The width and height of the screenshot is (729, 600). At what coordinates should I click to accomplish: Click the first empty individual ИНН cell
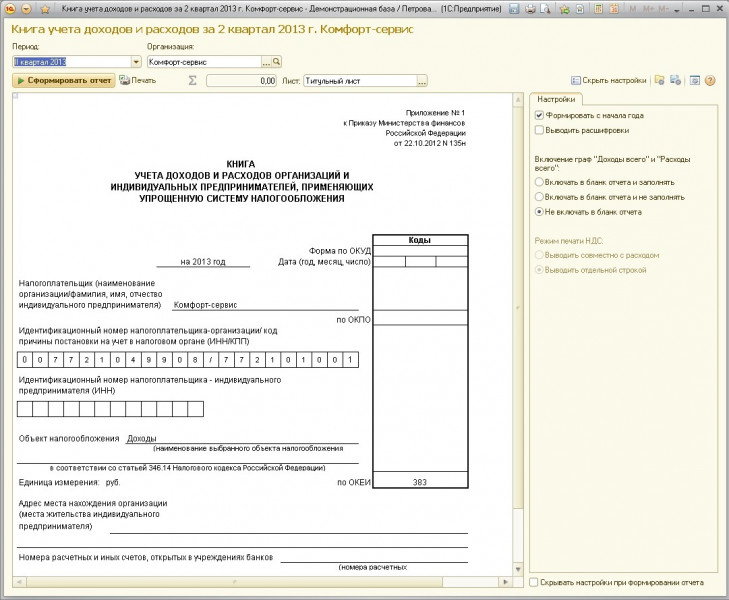click(25, 409)
